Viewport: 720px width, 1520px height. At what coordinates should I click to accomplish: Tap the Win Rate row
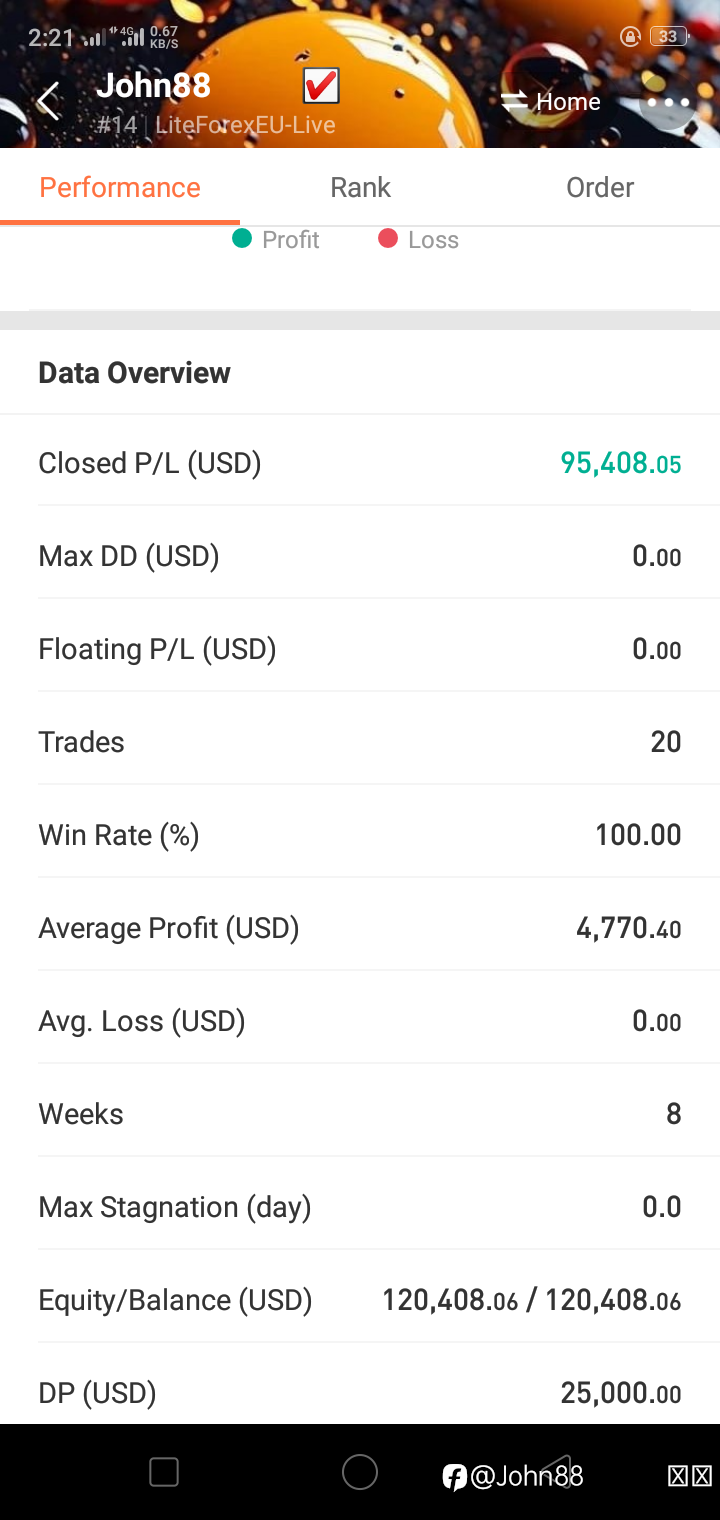point(360,835)
